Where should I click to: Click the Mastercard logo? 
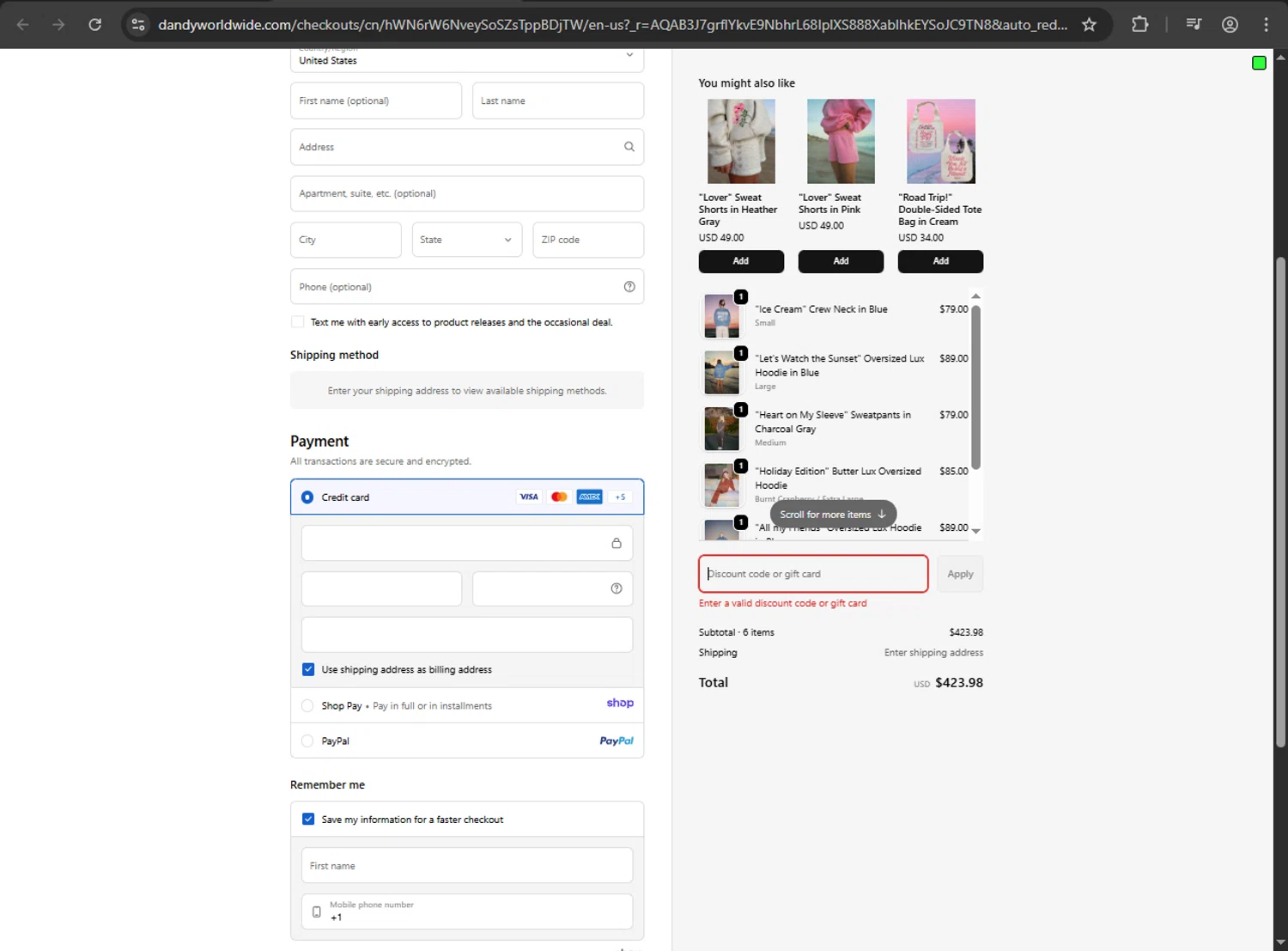559,497
